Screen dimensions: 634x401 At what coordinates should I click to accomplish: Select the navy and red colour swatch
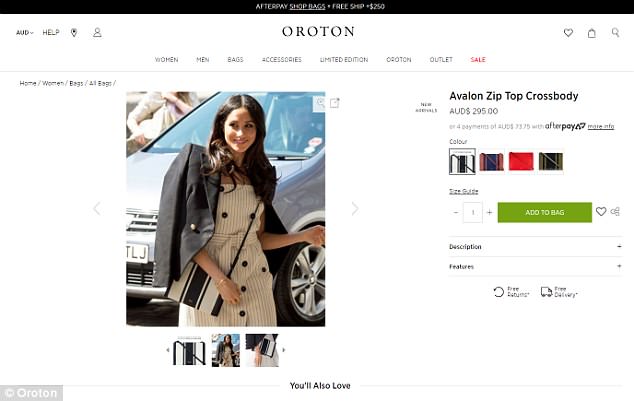click(x=491, y=161)
